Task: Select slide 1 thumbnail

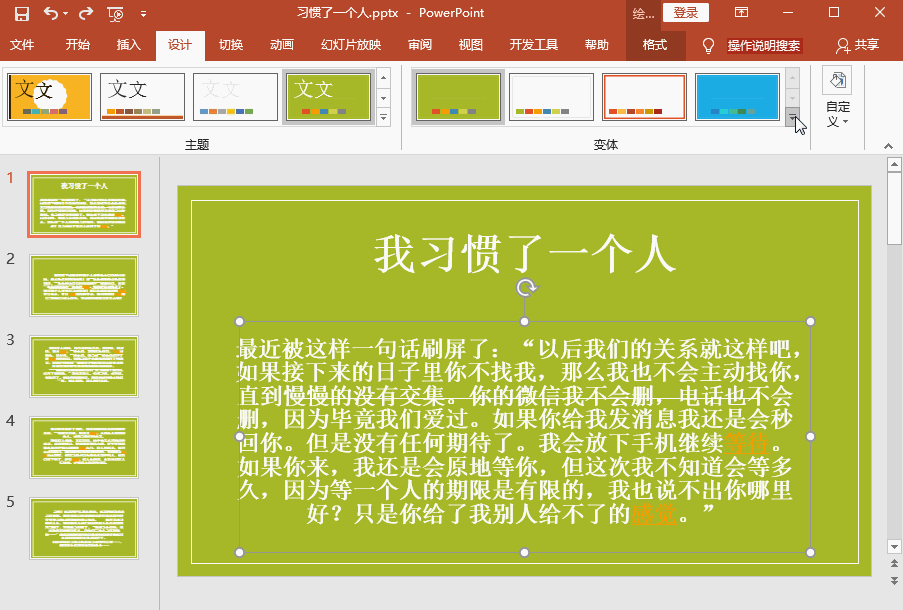Action: (x=84, y=204)
